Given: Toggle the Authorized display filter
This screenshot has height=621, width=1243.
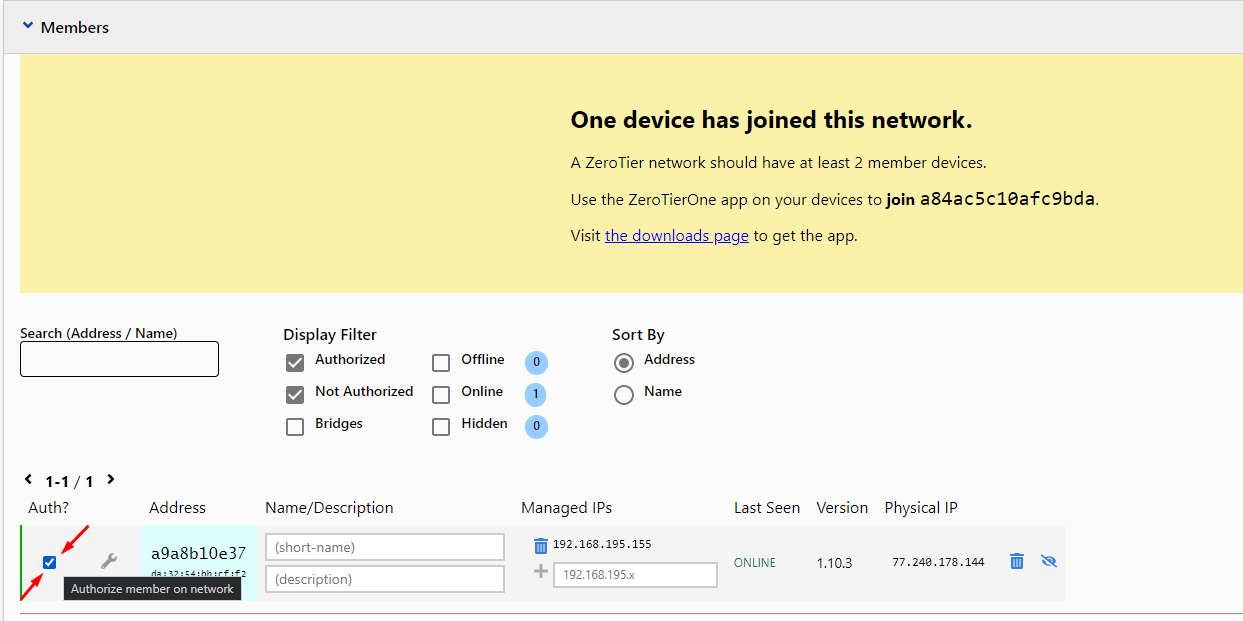Looking at the screenshot, I should tap(295, 362).
